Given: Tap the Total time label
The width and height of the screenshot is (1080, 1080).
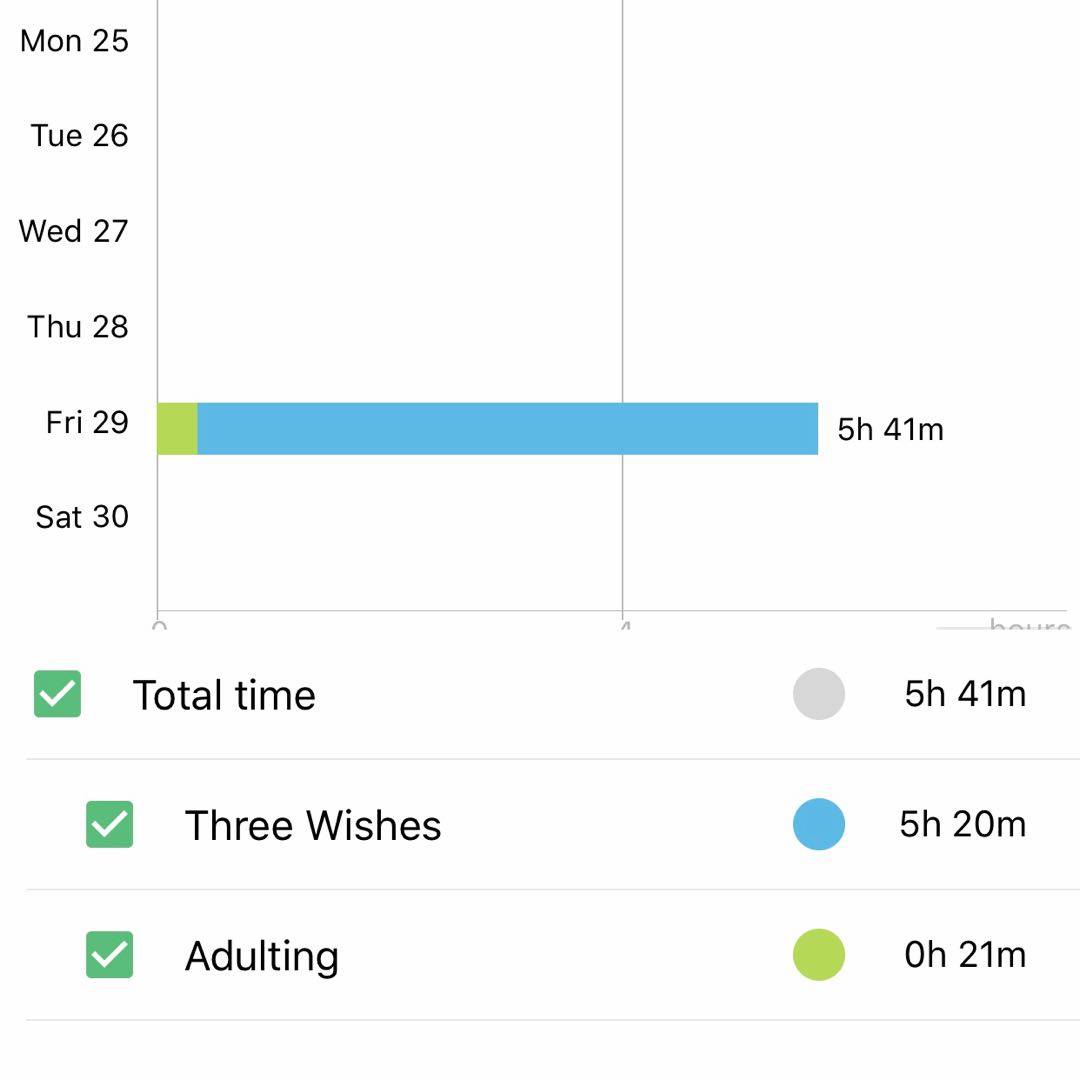Looking at the screenshot, I should [x=224, y=695].
